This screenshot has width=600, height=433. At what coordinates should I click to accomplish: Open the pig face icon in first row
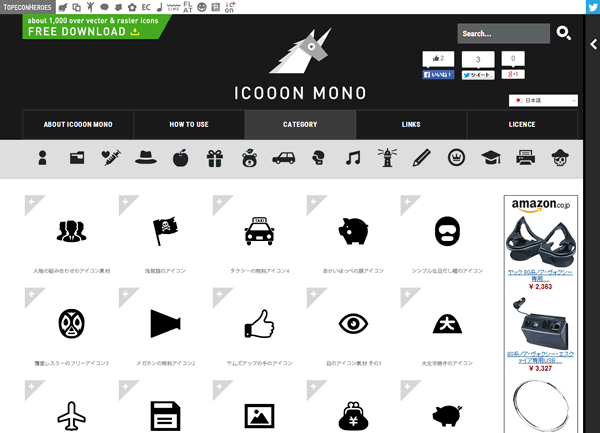pyautogui.click(x=353, y=231)
